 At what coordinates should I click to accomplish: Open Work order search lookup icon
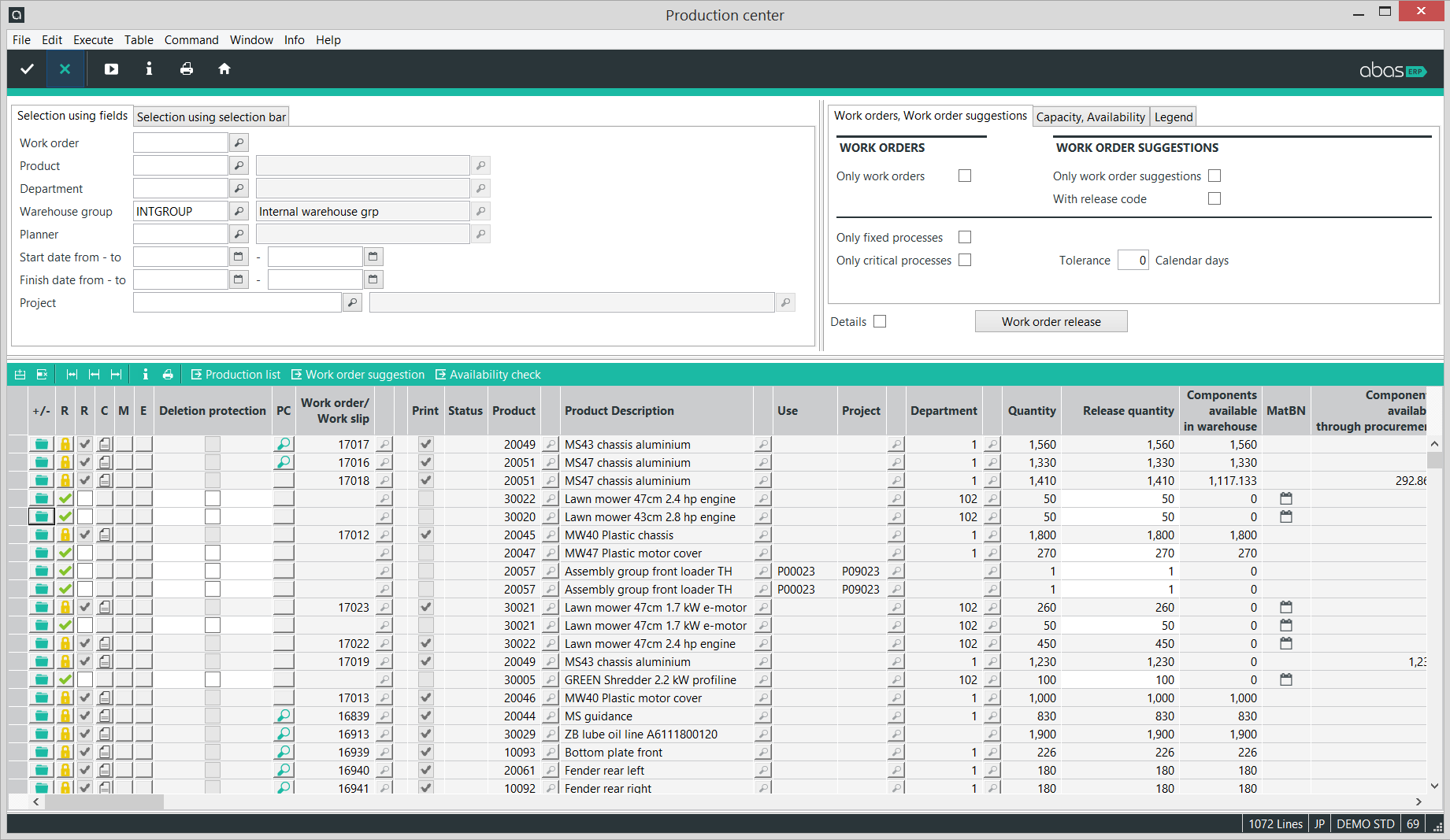pyautogui.click(x=239, y=142)
